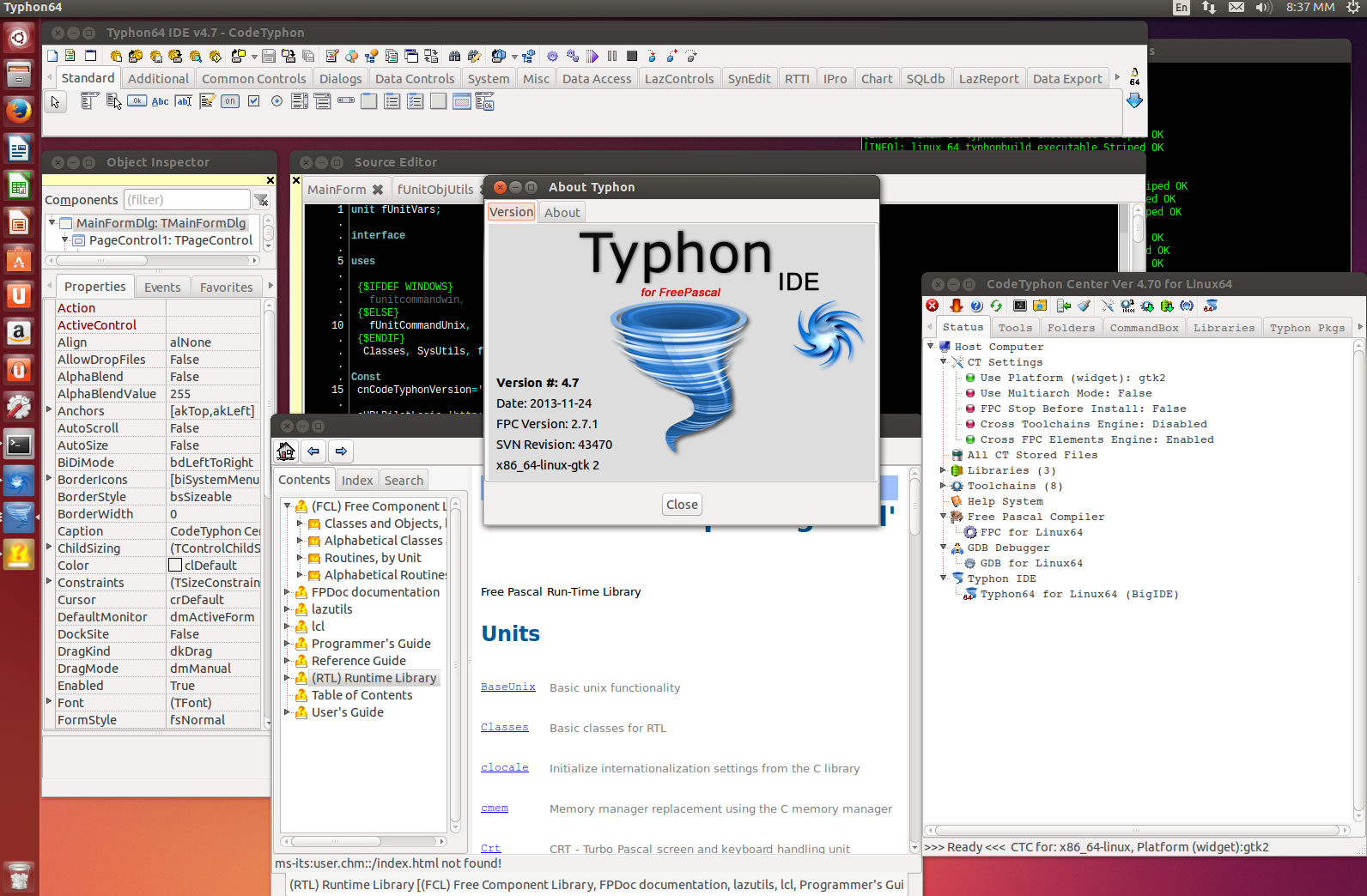Select the TEdit (ab|) component in palette

click(x=183, y=101)
